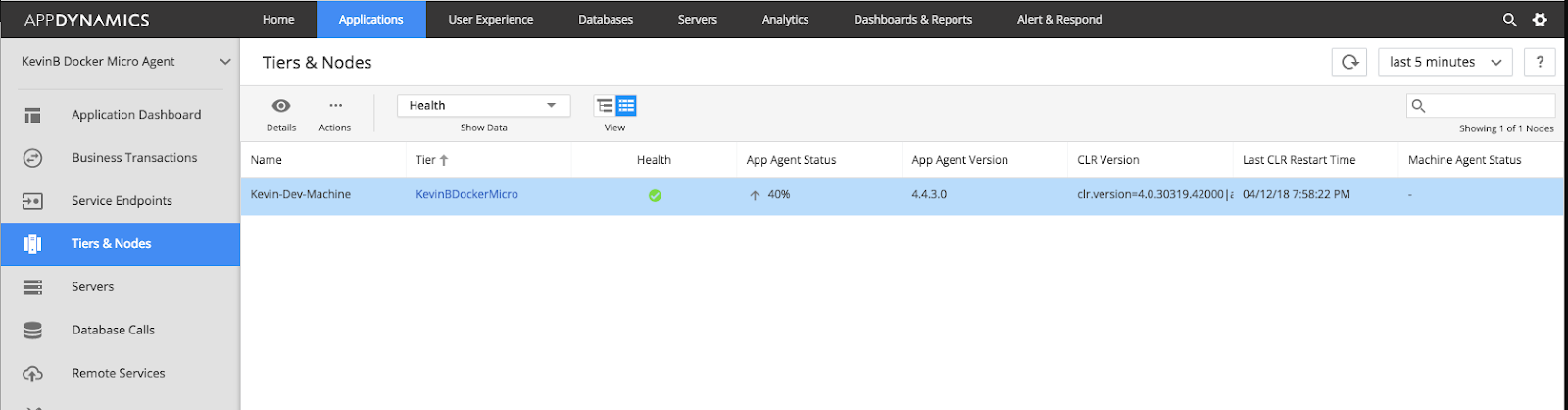Click the Servers sidebar icon
Screen dimensions: 1568x410
(32, 287)
